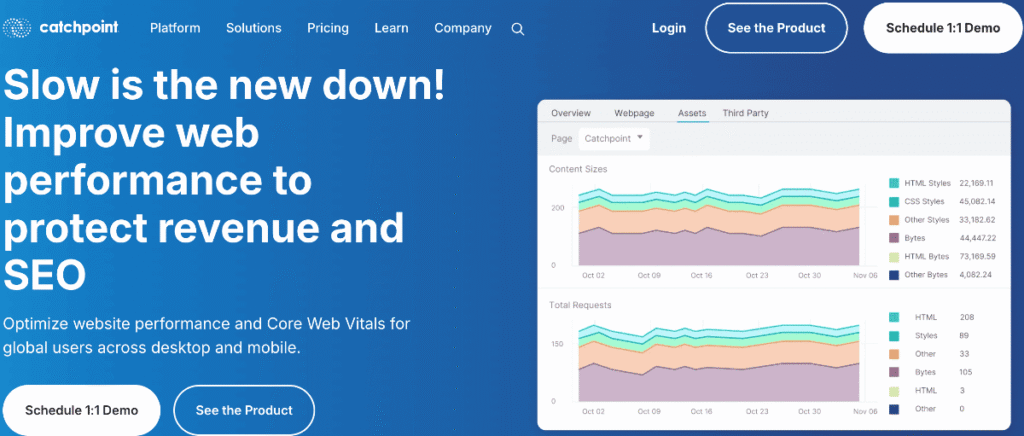
Task: Click the value 44,447.22
Action: (x=976, y=238)
